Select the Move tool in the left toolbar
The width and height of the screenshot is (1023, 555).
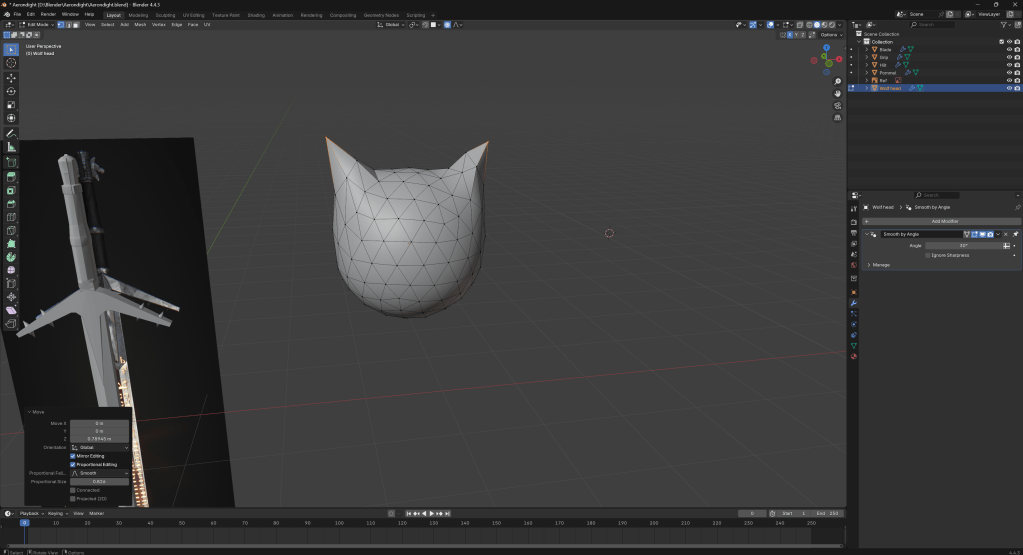coord(11,77)
